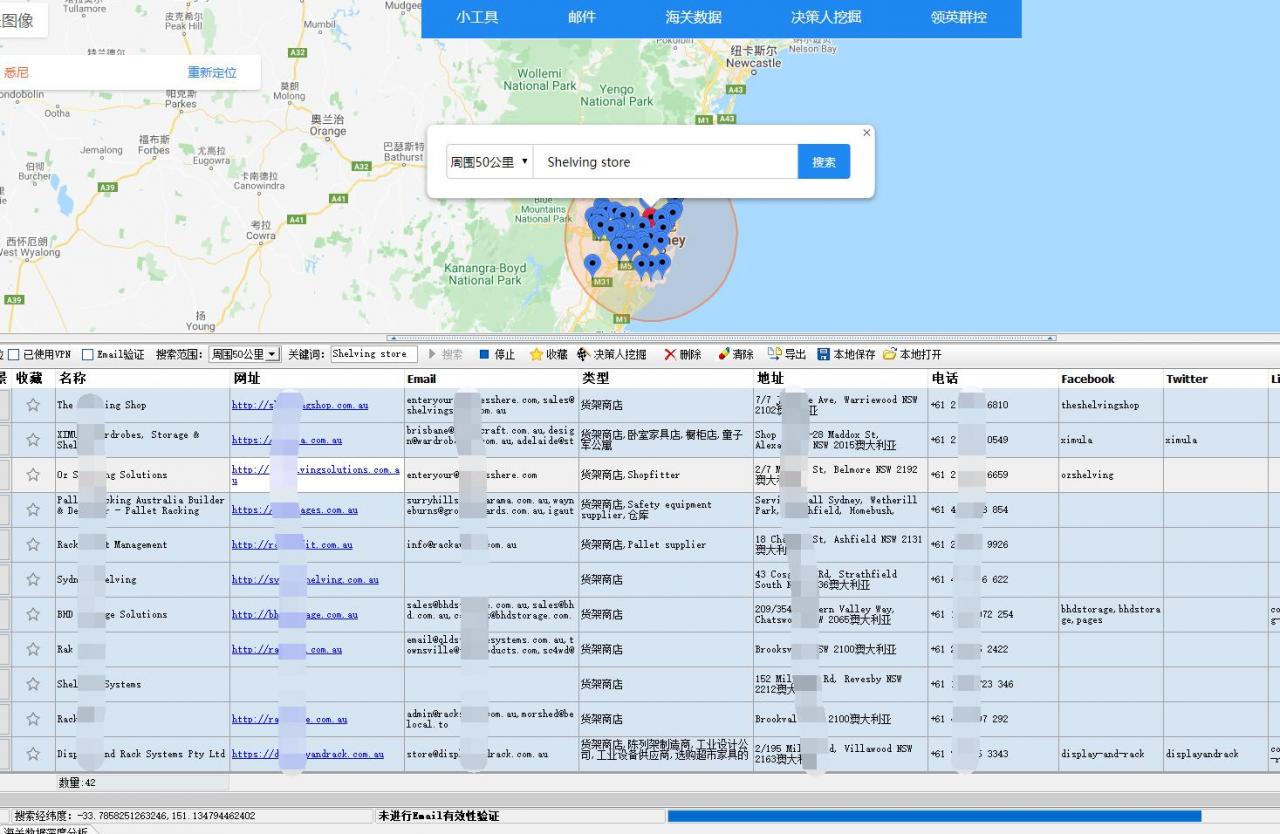Open the 搜索范围 dropdown in the toolbar
This screenshot has width=1280, height=834.
[x=244, y=354]
